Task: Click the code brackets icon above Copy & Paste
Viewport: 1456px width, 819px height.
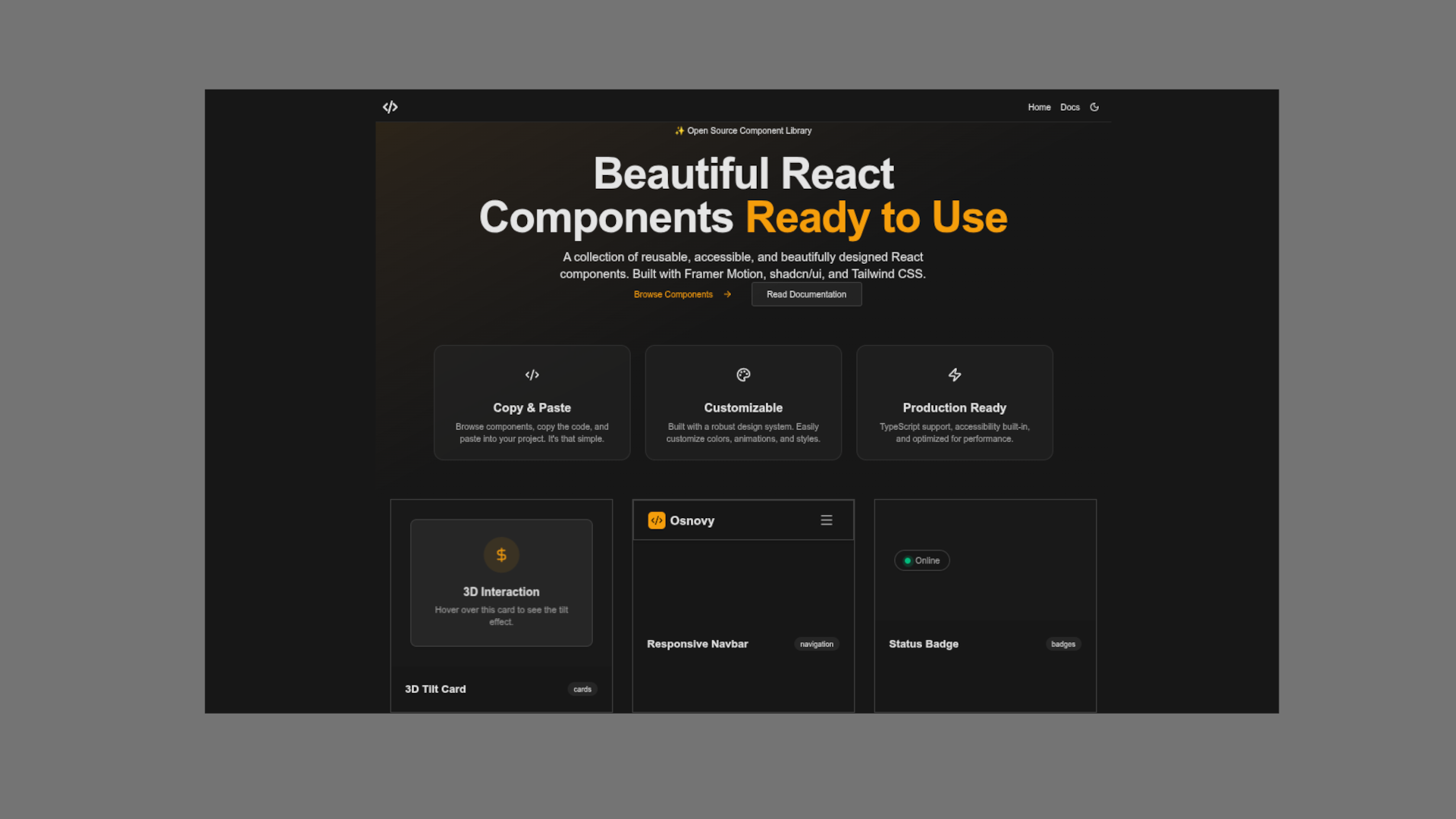Action: (532, 375)
